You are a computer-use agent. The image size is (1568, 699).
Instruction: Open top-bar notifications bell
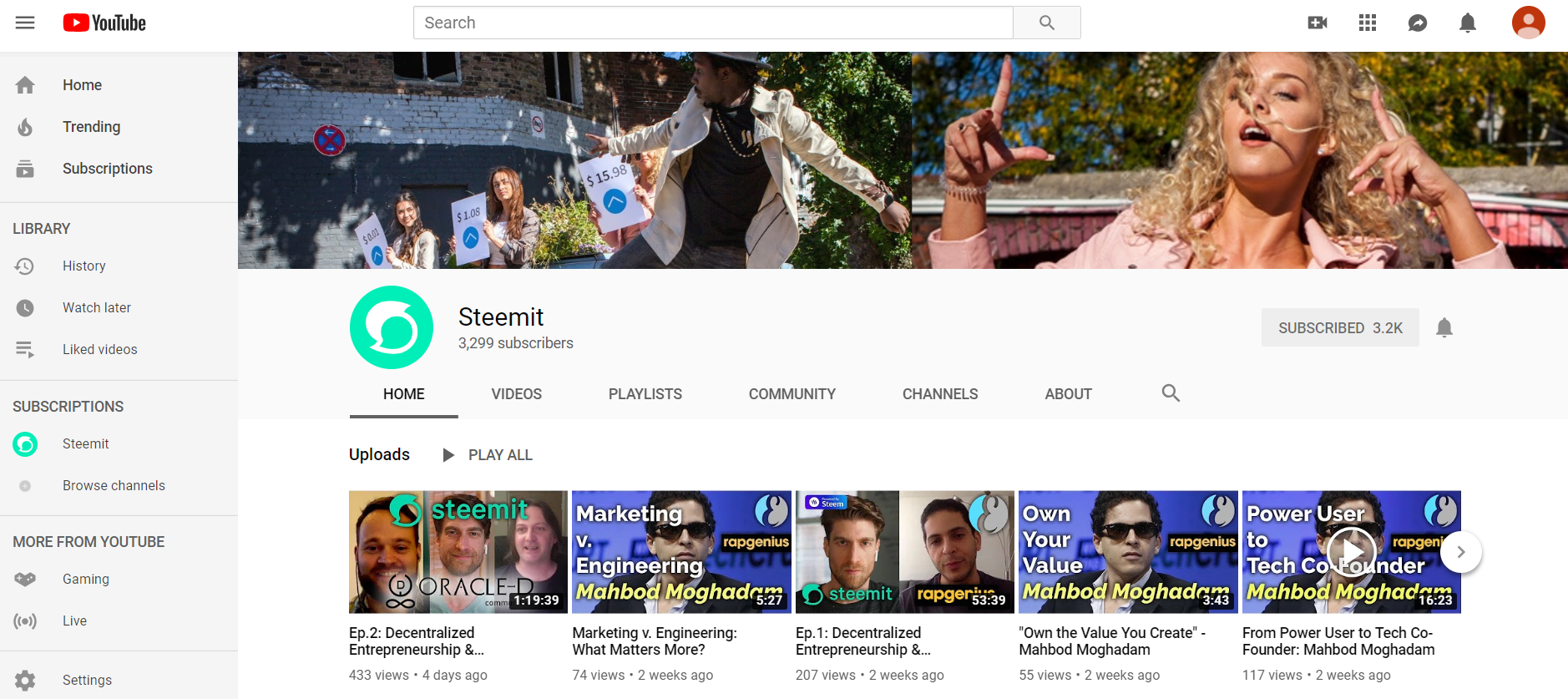pos(1468,23)
